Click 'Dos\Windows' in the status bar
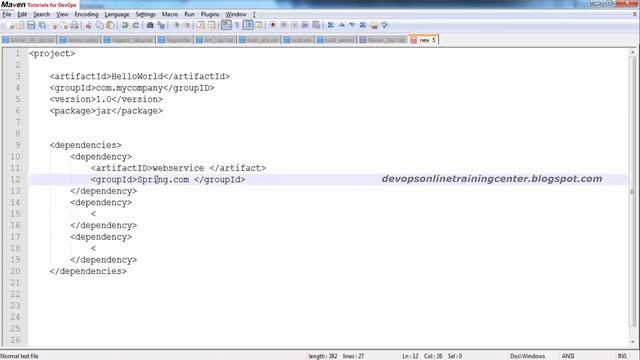The width and height of the screenshot is (640, 360). click(527, 356)
